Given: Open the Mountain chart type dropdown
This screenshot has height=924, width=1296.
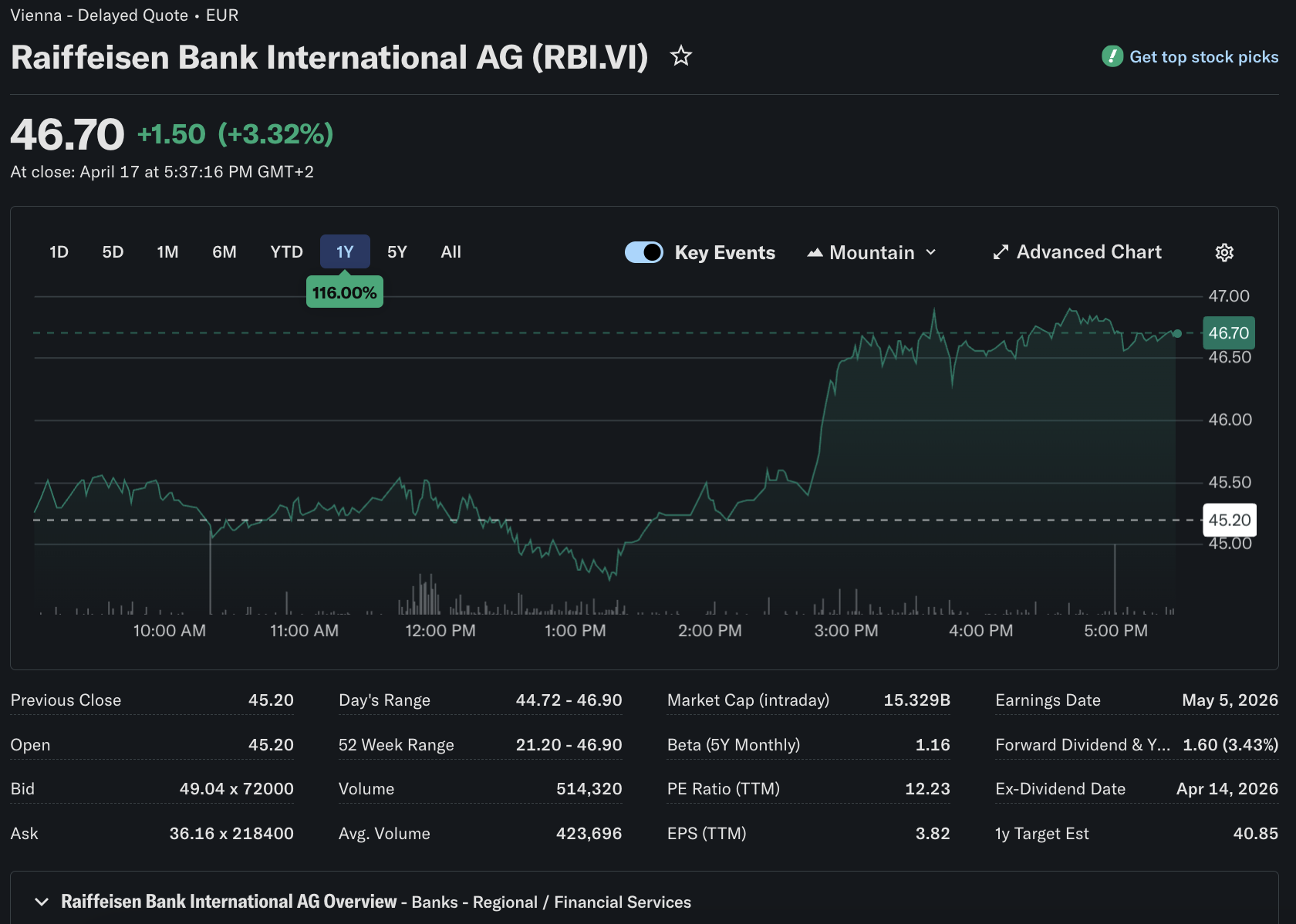Looking at the screenshot, I should pyautogui.click(x=872, y=252).
